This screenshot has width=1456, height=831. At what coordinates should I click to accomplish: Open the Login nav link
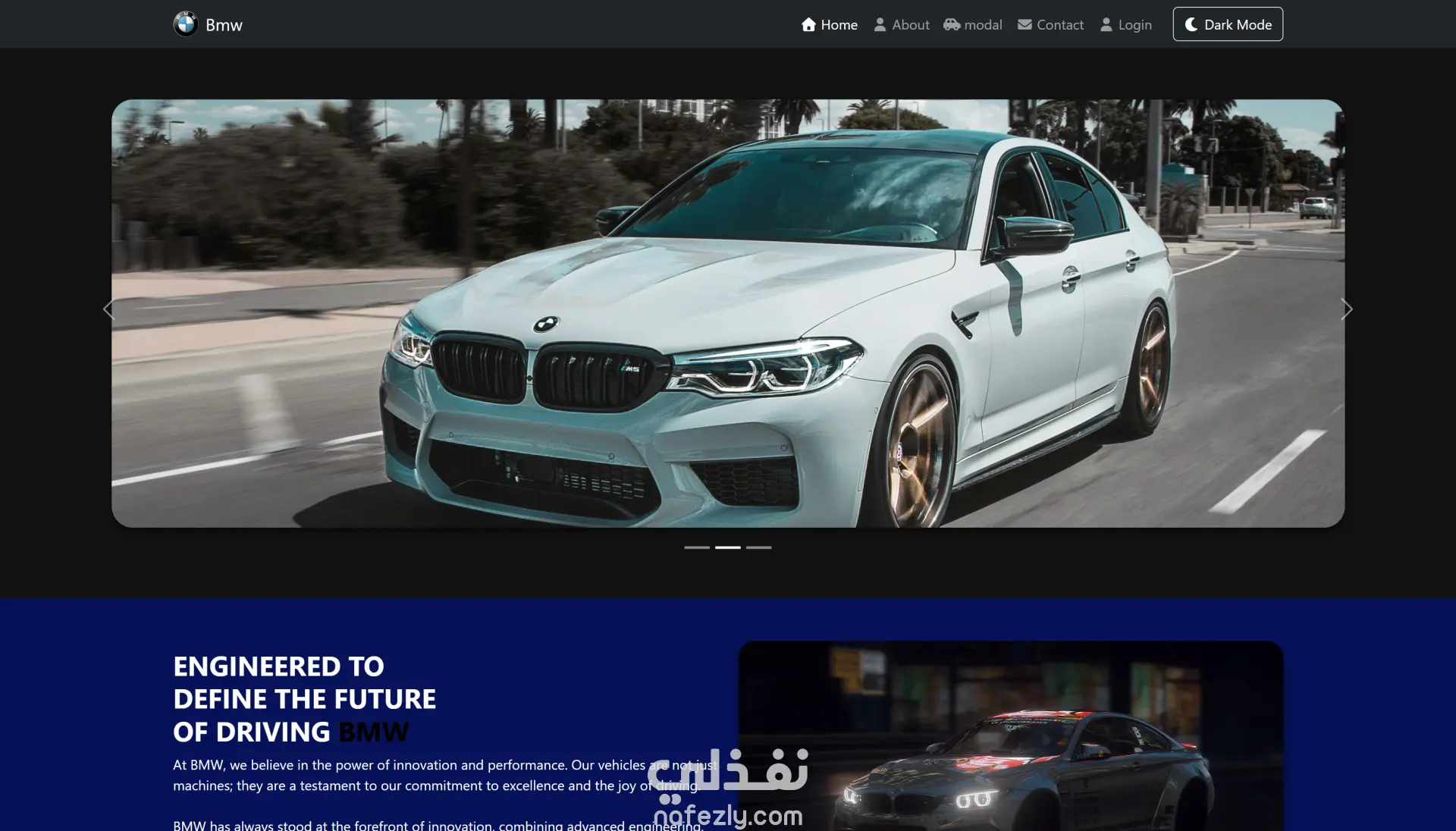1134,25
